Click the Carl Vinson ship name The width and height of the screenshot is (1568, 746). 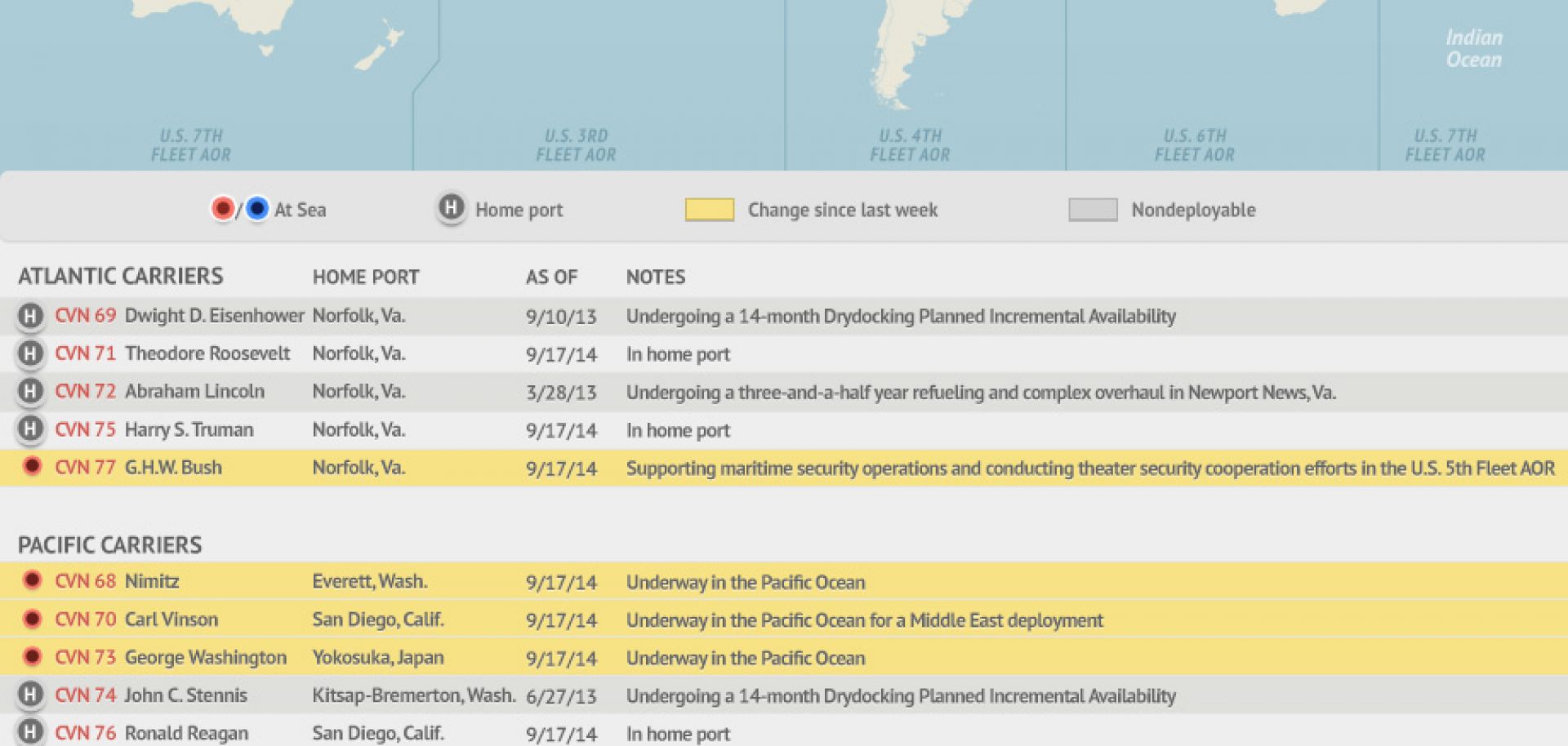171,619
